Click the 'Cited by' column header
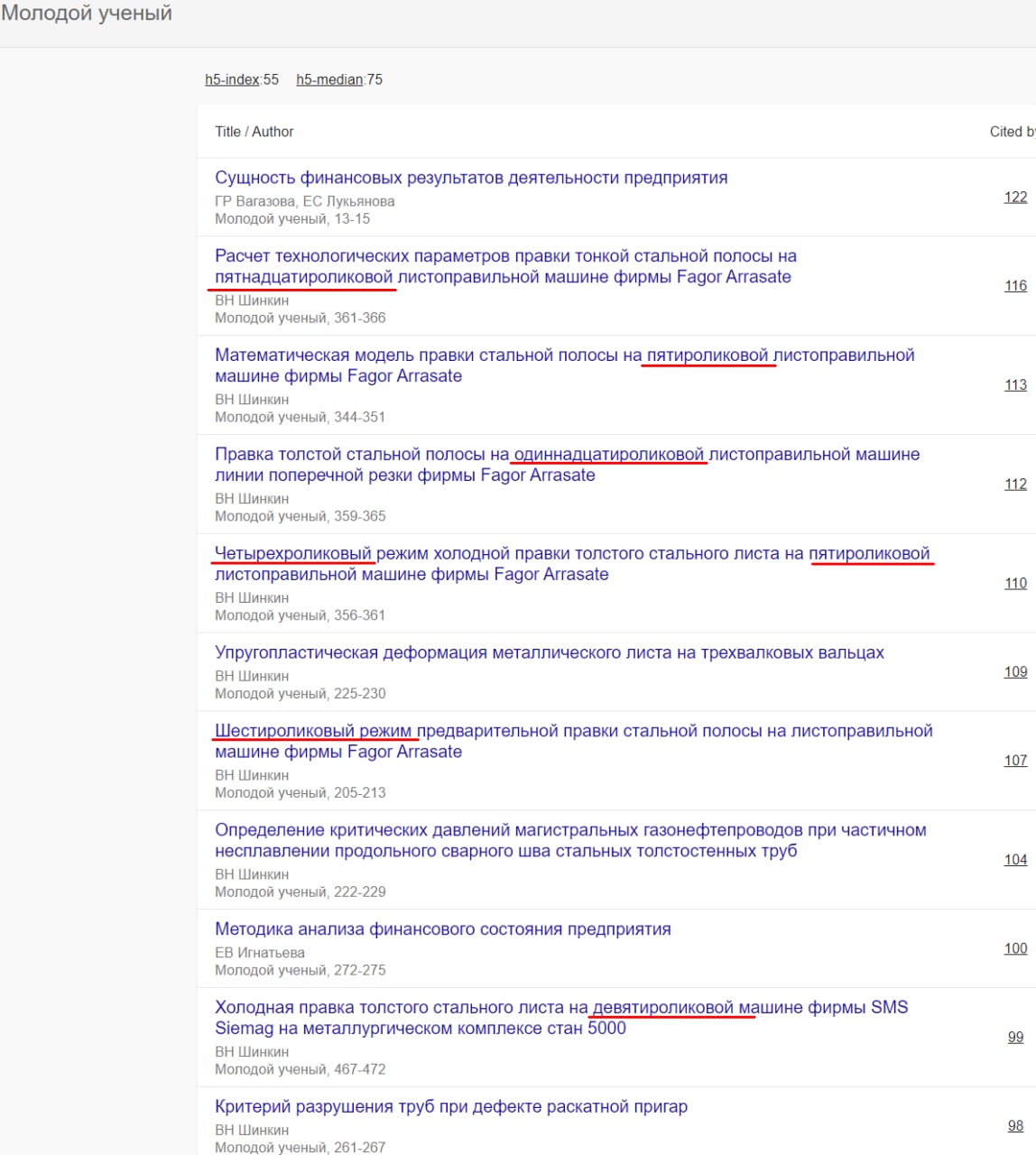The width and height of the screenshot is (1036, 1155). [x=1013, y=132]
